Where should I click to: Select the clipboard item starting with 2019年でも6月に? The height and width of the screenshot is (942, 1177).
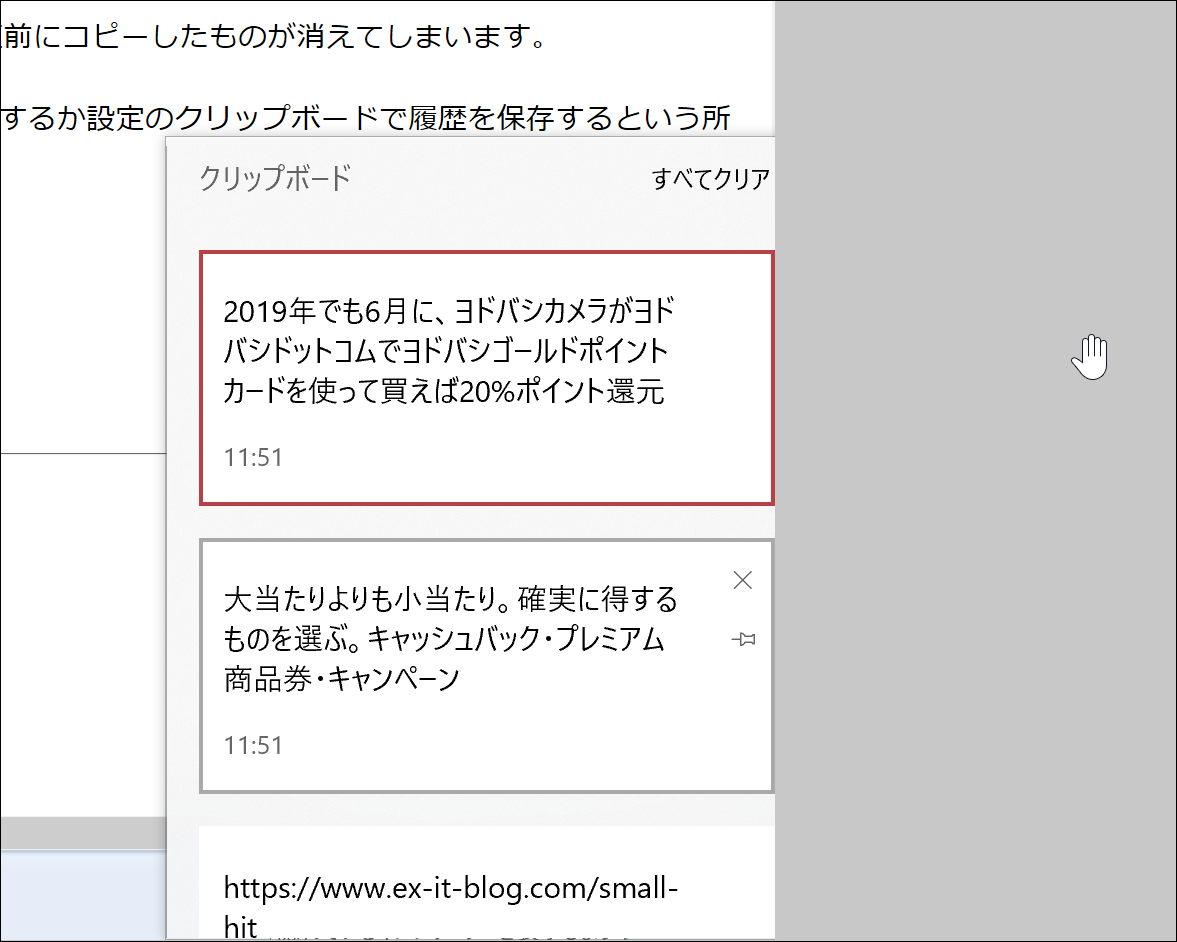coord(487,378)
